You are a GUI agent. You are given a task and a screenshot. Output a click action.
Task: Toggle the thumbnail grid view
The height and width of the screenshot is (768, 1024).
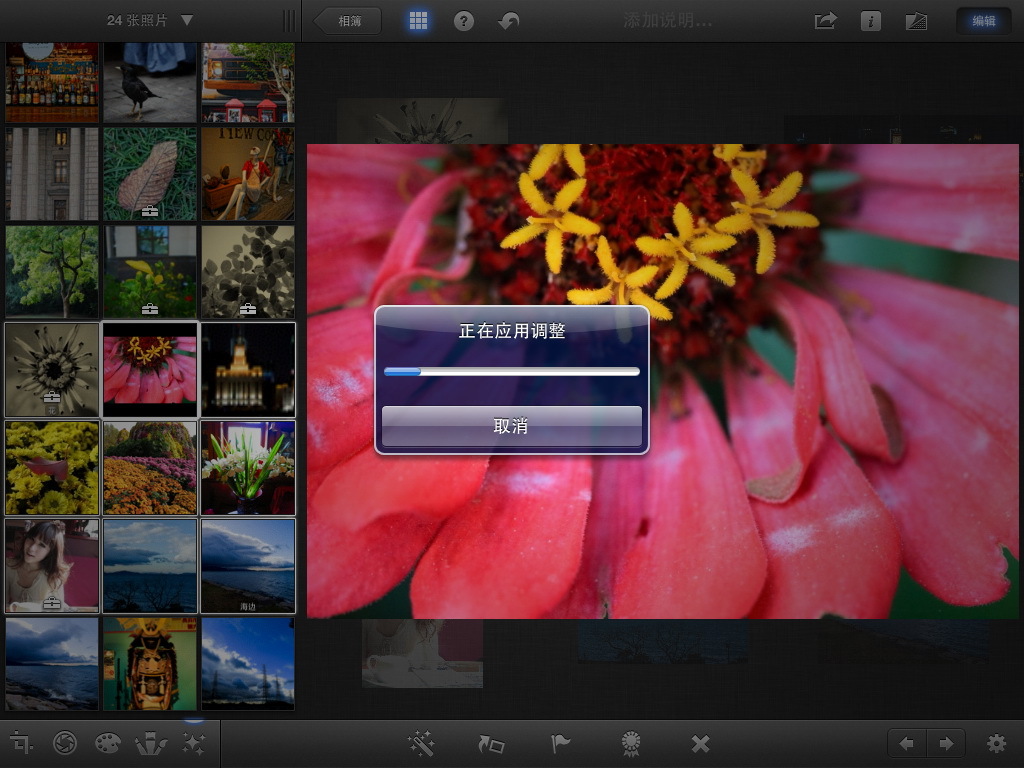418,20
